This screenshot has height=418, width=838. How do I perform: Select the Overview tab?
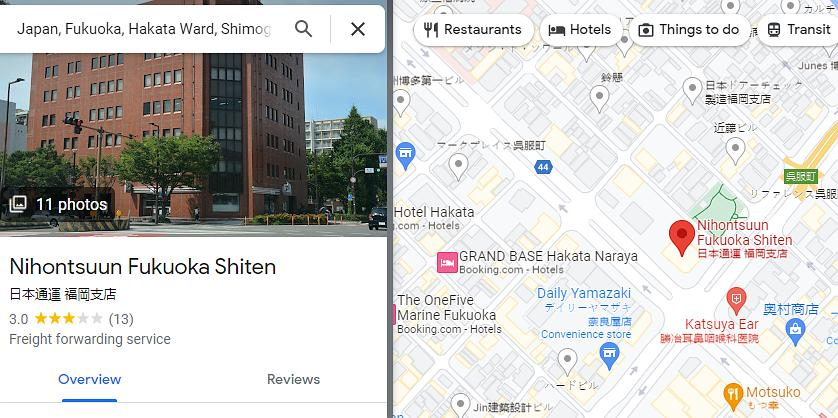tap(89, 380)
